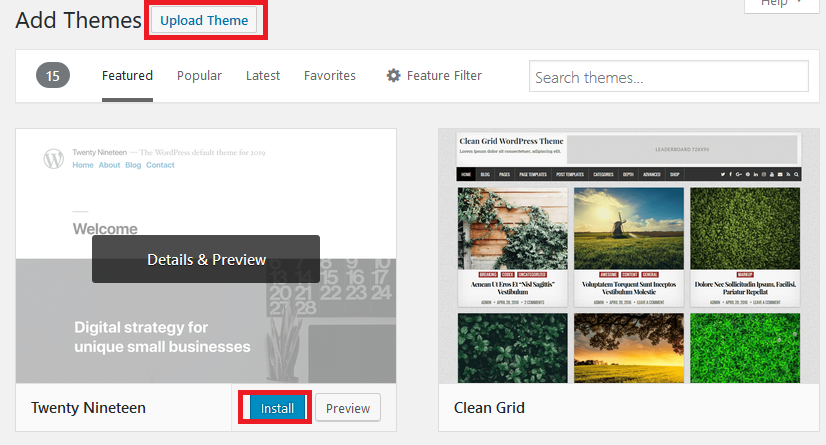The width and height of the screenshot is (826, 445).
Task: Open the Help dropdown tab
Action: coord(781,4)
